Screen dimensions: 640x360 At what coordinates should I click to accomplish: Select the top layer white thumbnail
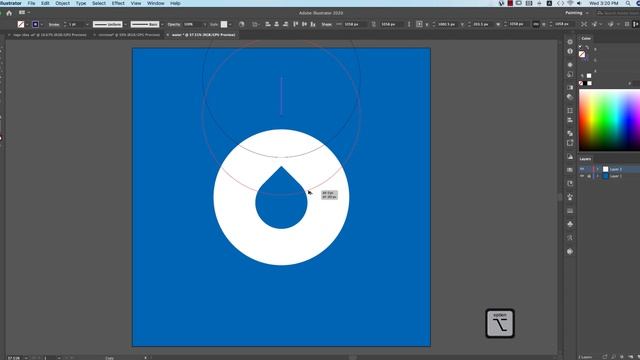(606, 169)
